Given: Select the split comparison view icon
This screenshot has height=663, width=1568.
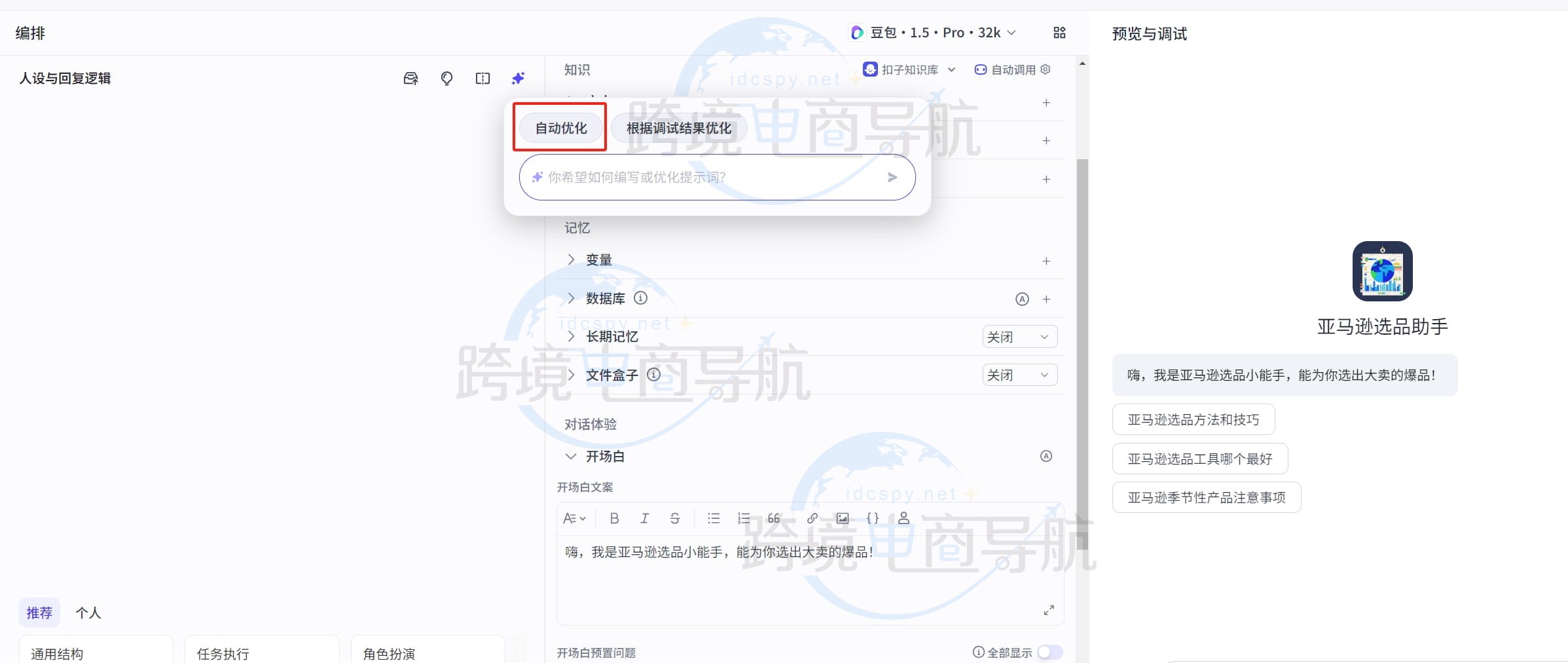Looking at the screenshot, I should 483,78.
